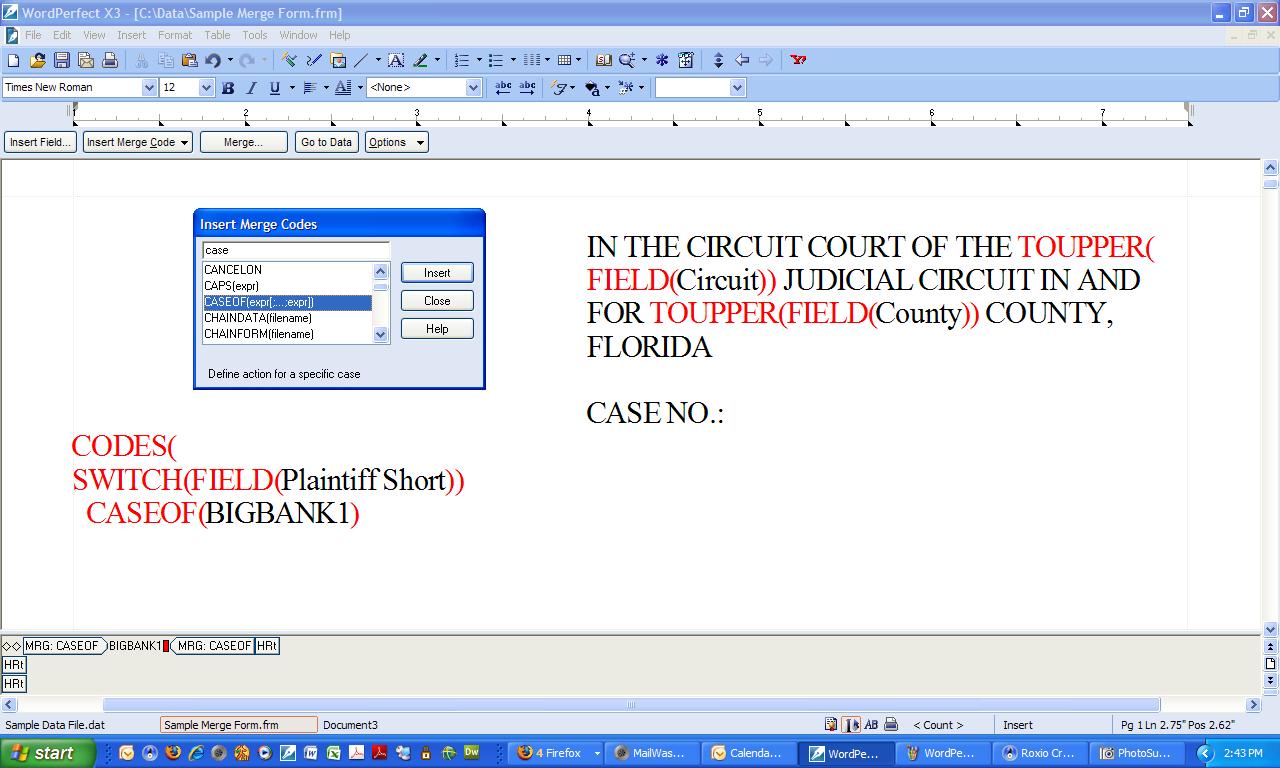
Task: Open the <None> style dropdown
Action: [473, 88]
